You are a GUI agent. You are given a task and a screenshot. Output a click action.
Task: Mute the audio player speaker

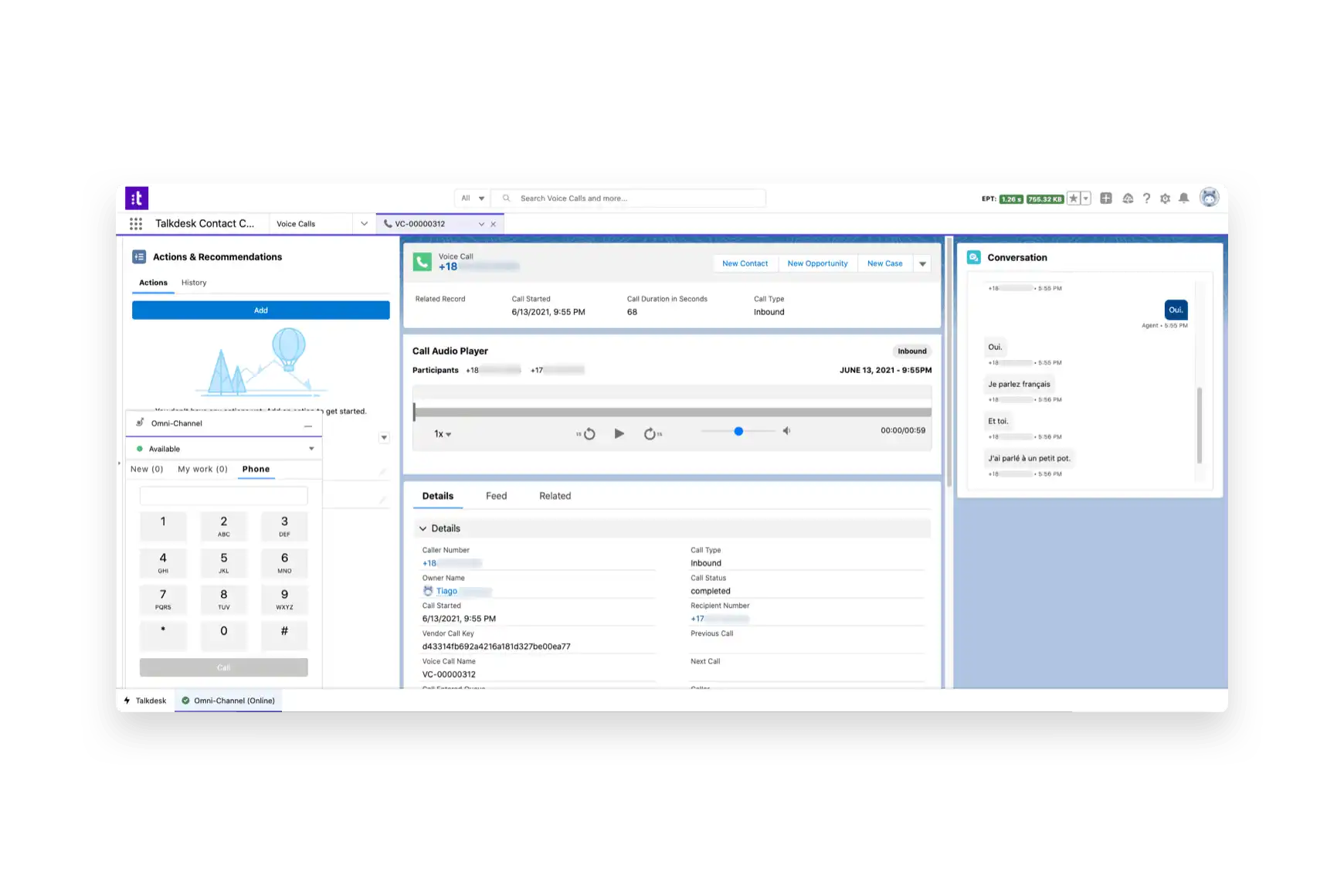pos(786,431)
